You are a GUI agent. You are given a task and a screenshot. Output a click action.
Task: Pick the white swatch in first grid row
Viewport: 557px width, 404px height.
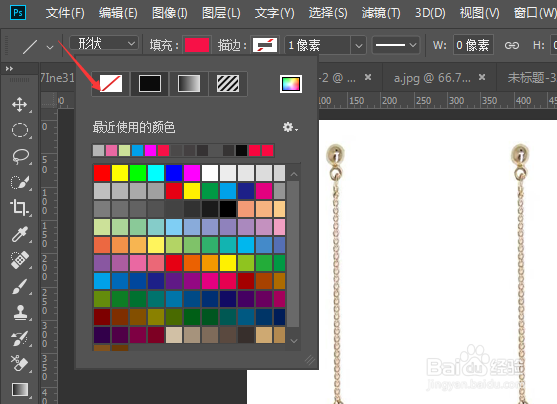pyautogui.click(x=210, y=173)
